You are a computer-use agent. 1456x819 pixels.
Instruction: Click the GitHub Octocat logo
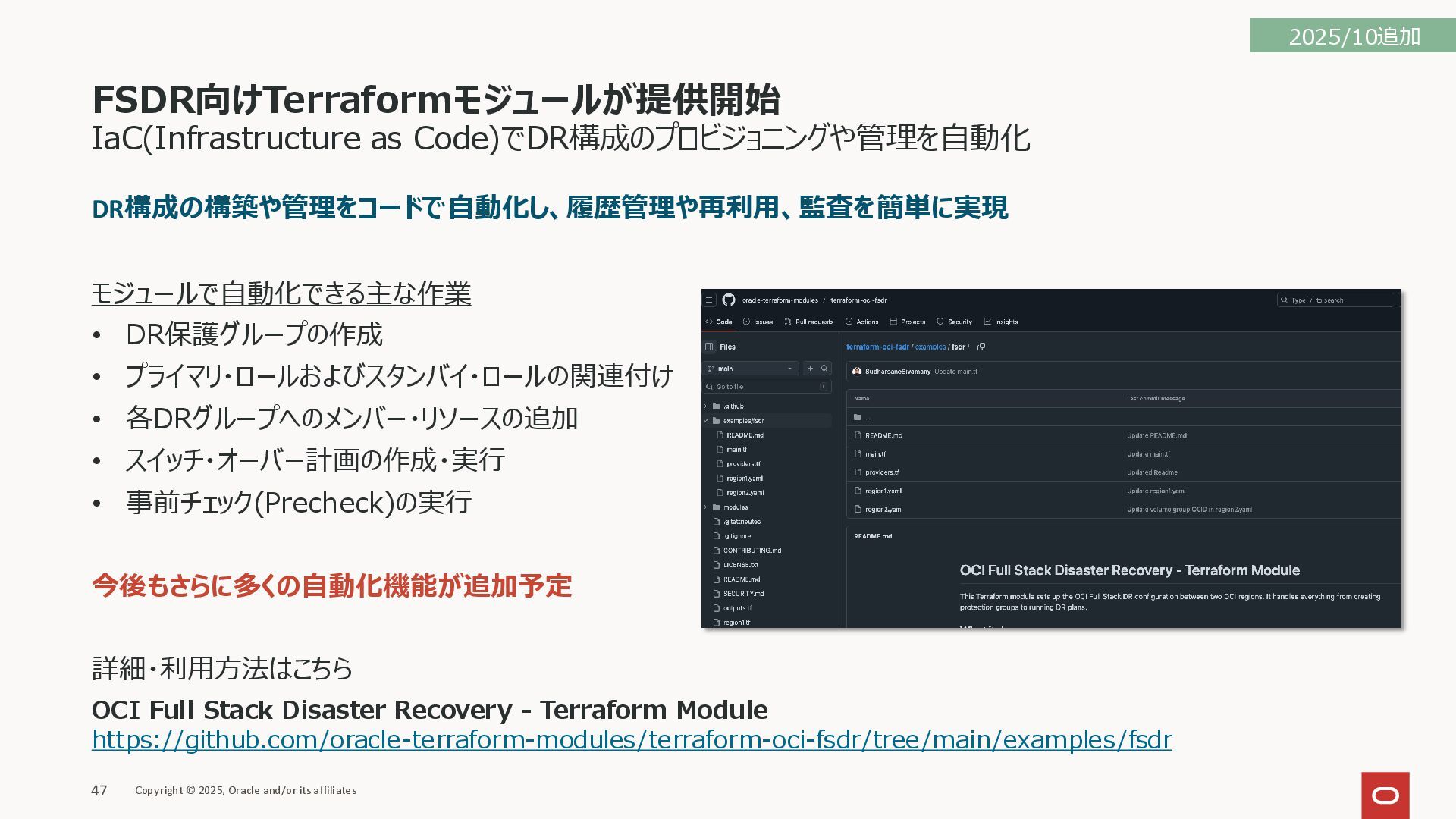point(728,300)
